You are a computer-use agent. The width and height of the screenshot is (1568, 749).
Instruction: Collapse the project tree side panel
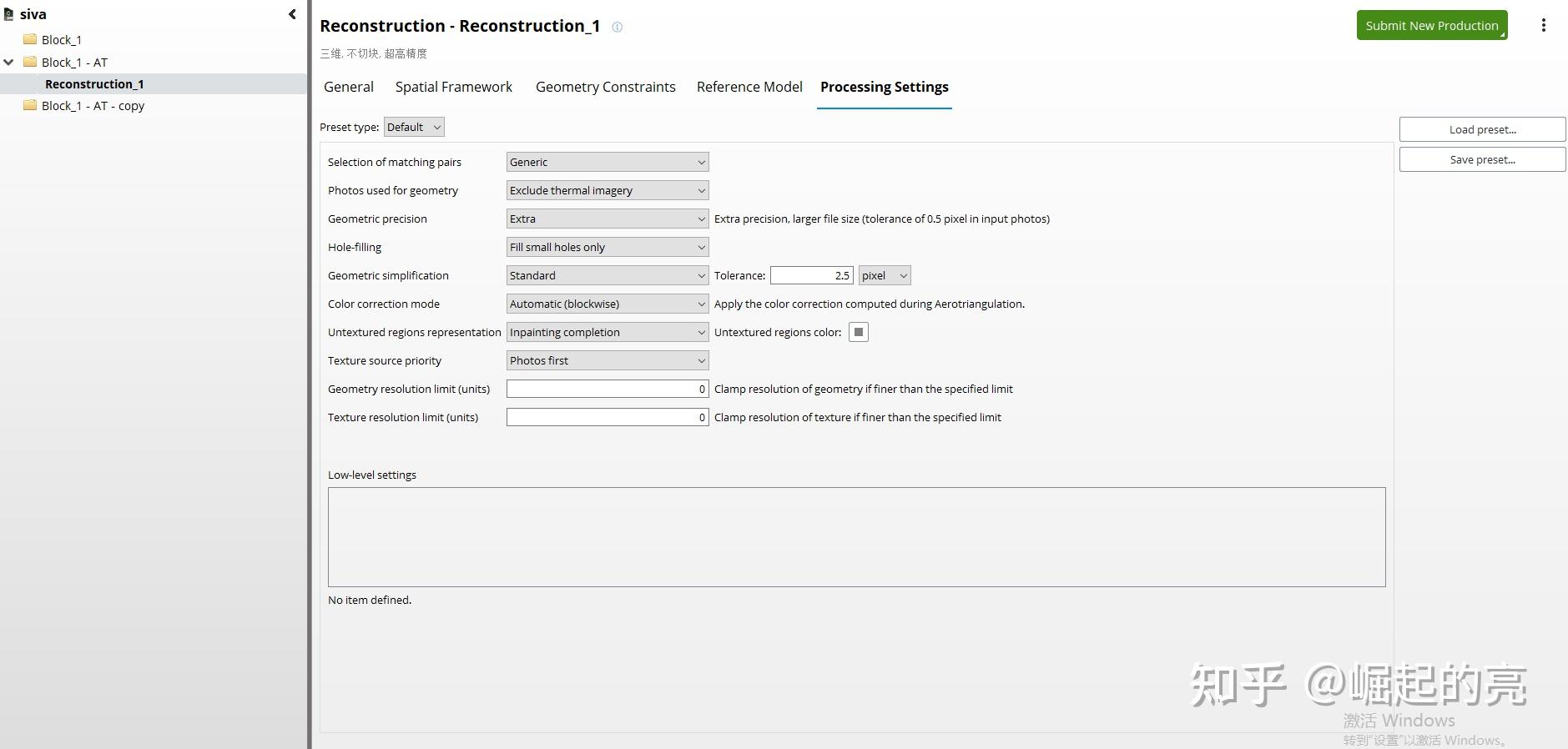pos(292,14)
